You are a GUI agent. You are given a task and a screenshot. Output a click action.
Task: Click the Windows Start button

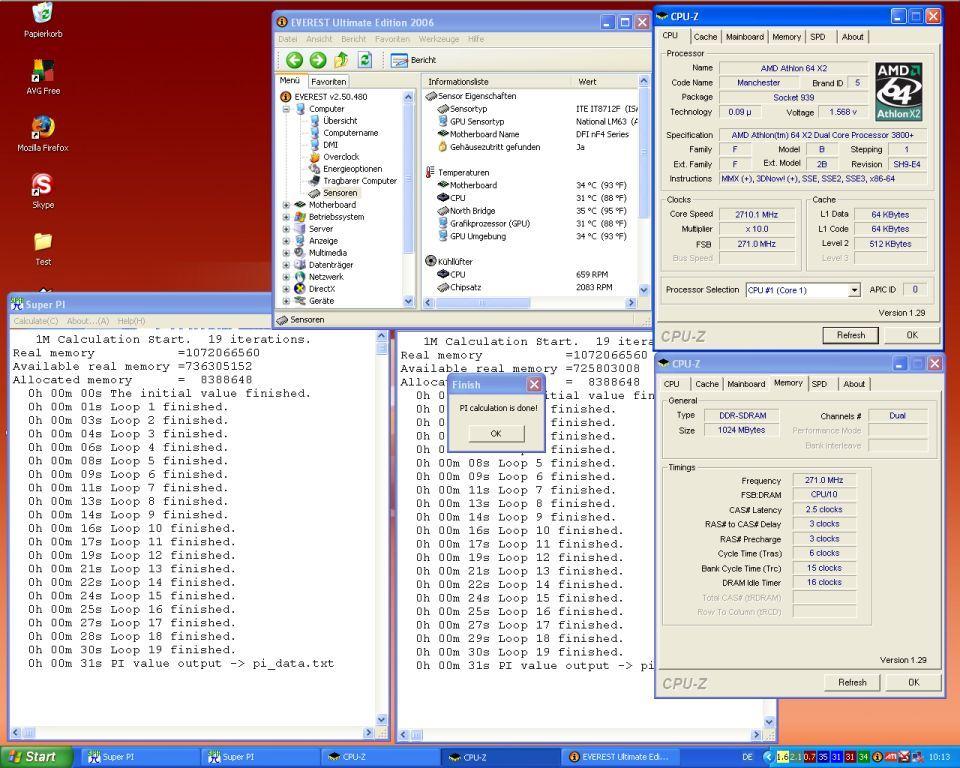pos(37,757)
